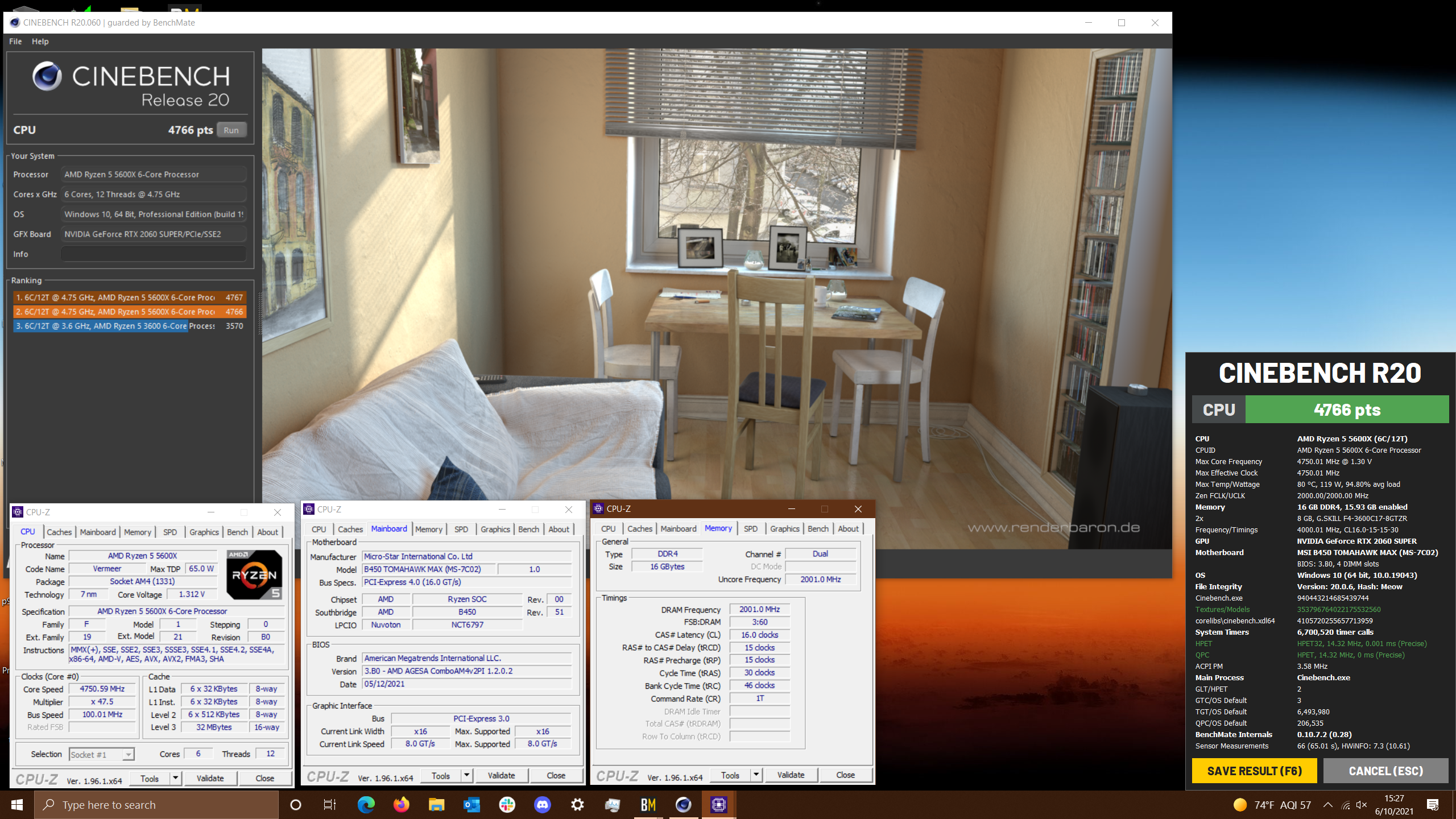The height and width of the screenshot is (819, 1456).
Task: Expand Tools arrow in CPU-Z Memory window
Action: tap(756, 775)
